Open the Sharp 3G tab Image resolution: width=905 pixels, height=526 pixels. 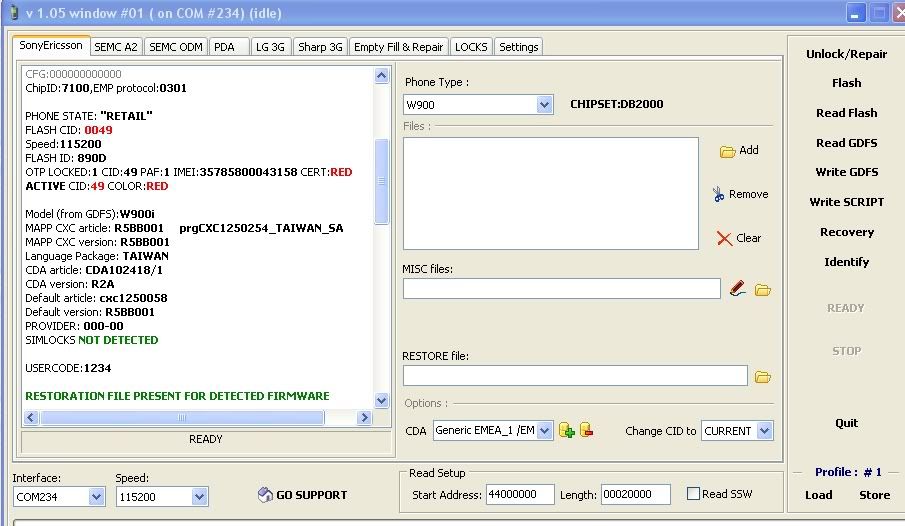320,47
